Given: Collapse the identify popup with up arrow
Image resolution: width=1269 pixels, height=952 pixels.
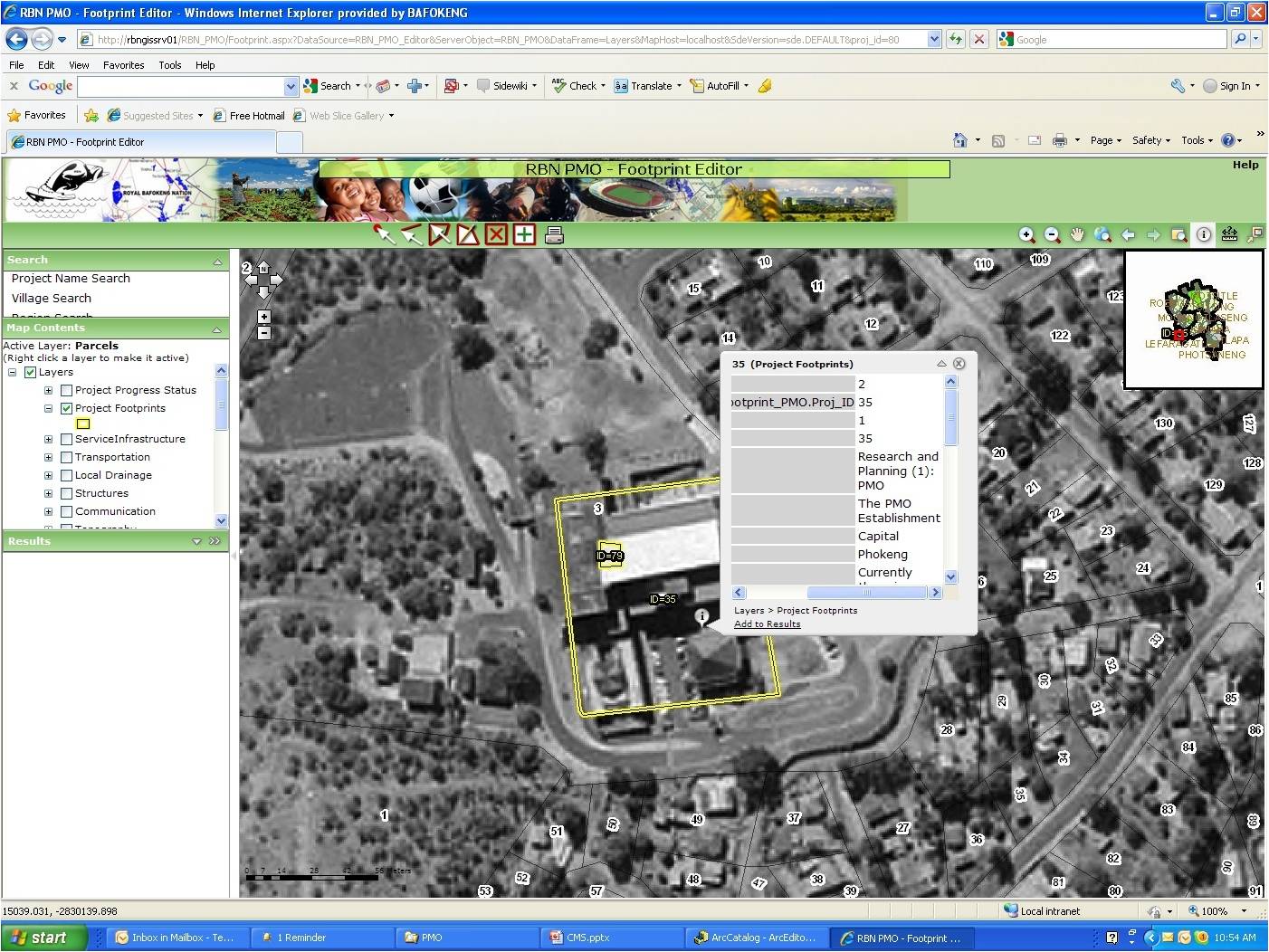Looking at the screenshot, I should tap(941, 364).
